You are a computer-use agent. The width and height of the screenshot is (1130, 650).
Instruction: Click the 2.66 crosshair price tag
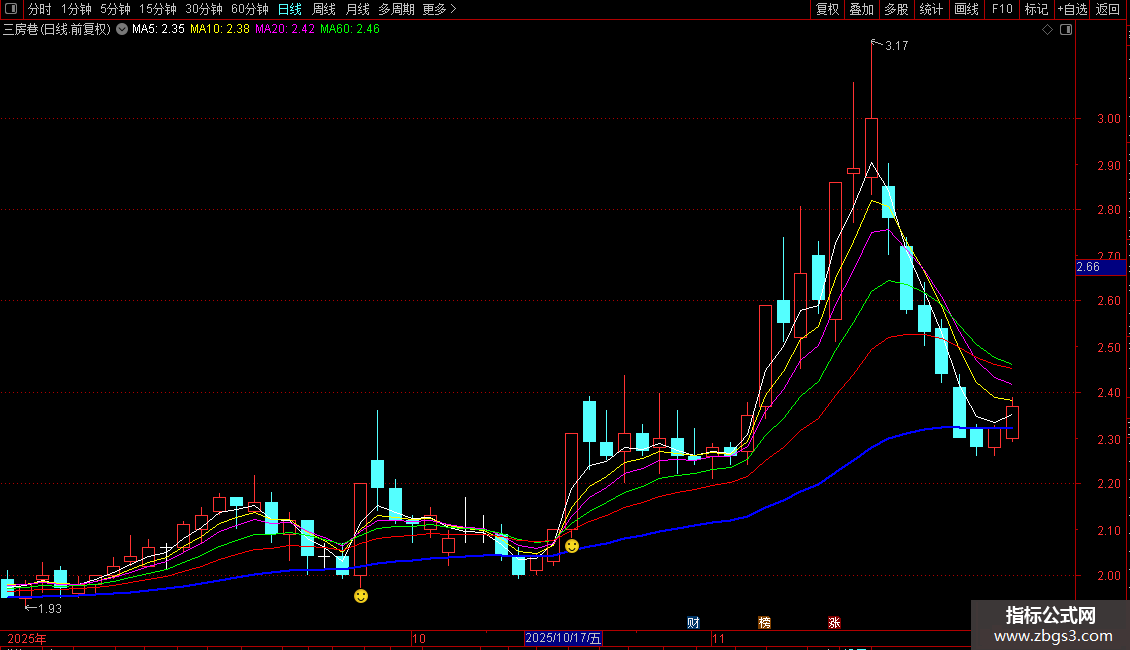click(1100, 267)
